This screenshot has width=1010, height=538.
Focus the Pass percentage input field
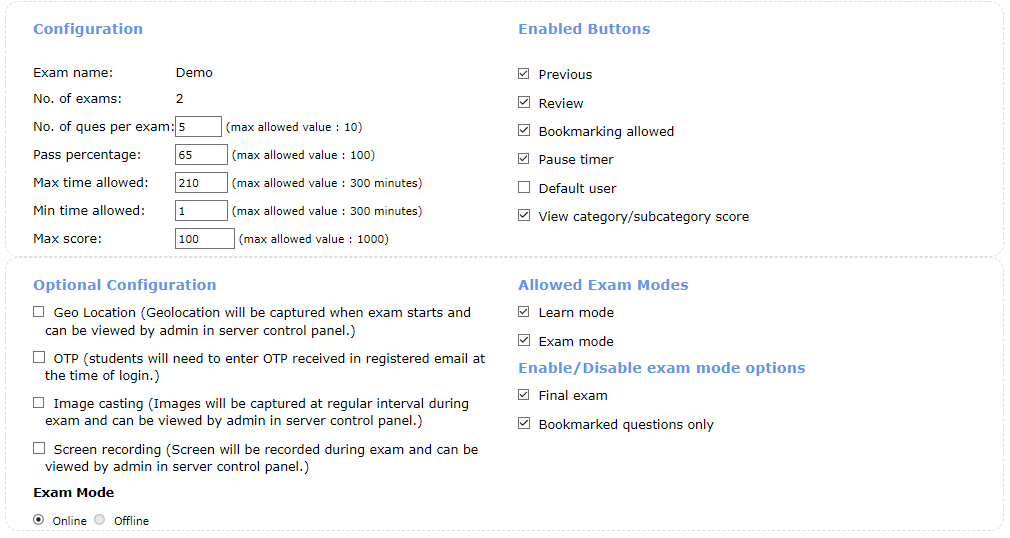[201, 155]
